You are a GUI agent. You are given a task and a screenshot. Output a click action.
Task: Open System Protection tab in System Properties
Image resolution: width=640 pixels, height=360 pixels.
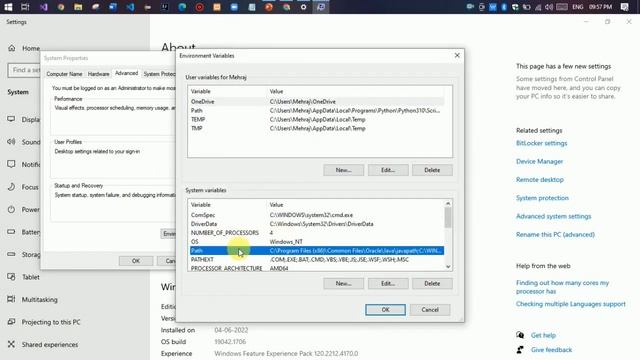(159, 74)
